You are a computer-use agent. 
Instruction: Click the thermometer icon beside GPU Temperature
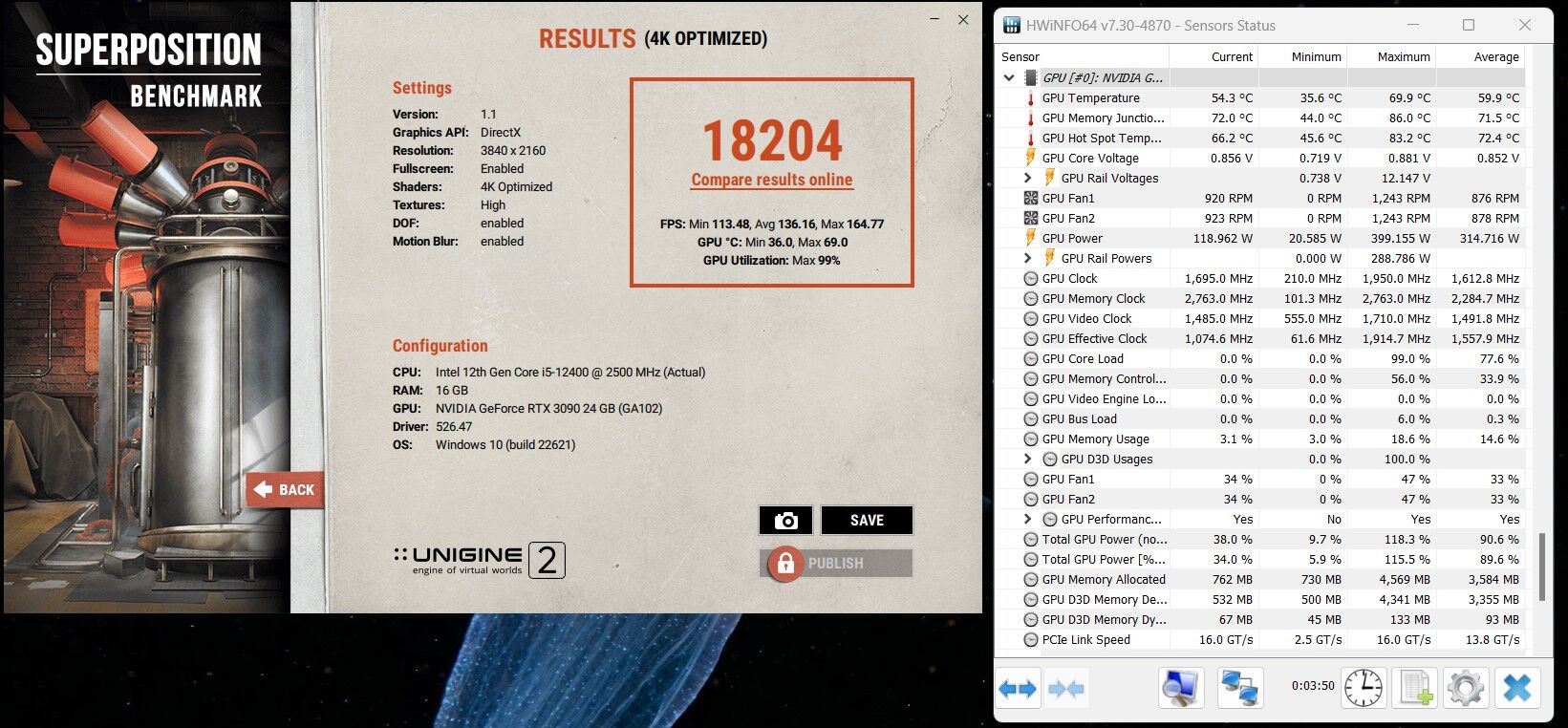(x=1030, y=97)
